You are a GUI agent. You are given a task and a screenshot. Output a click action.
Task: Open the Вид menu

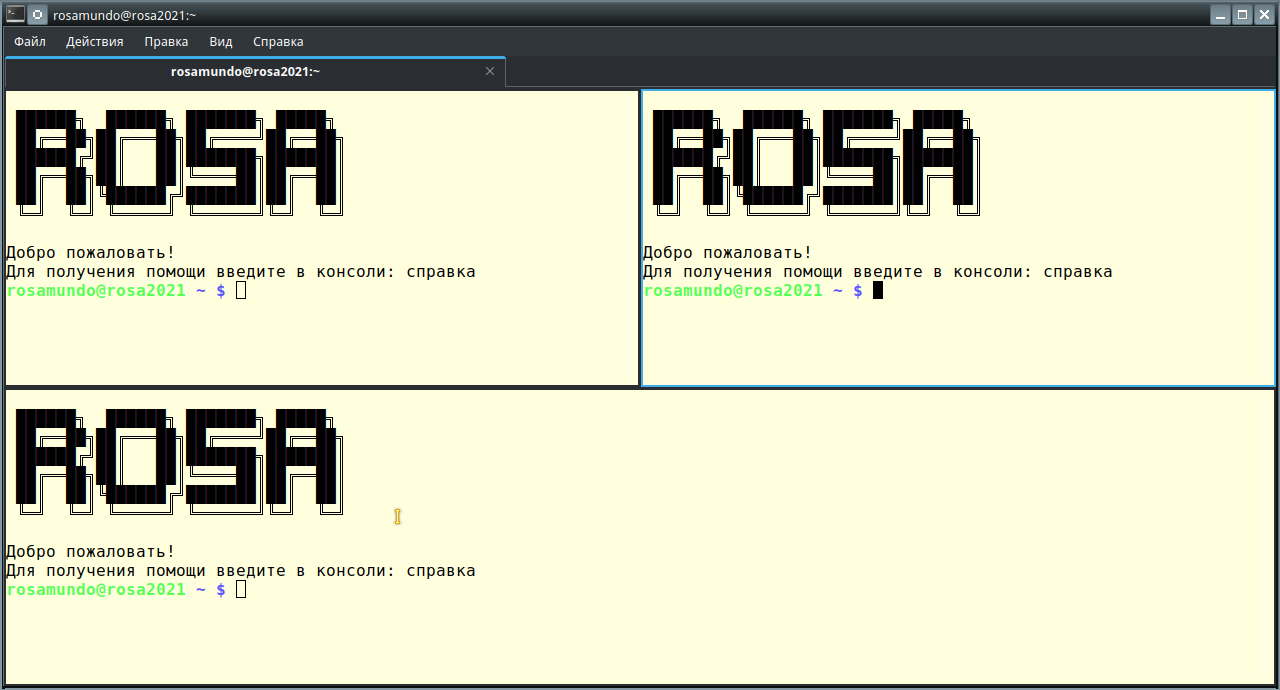pyautogui.click(x=221, y=42)
